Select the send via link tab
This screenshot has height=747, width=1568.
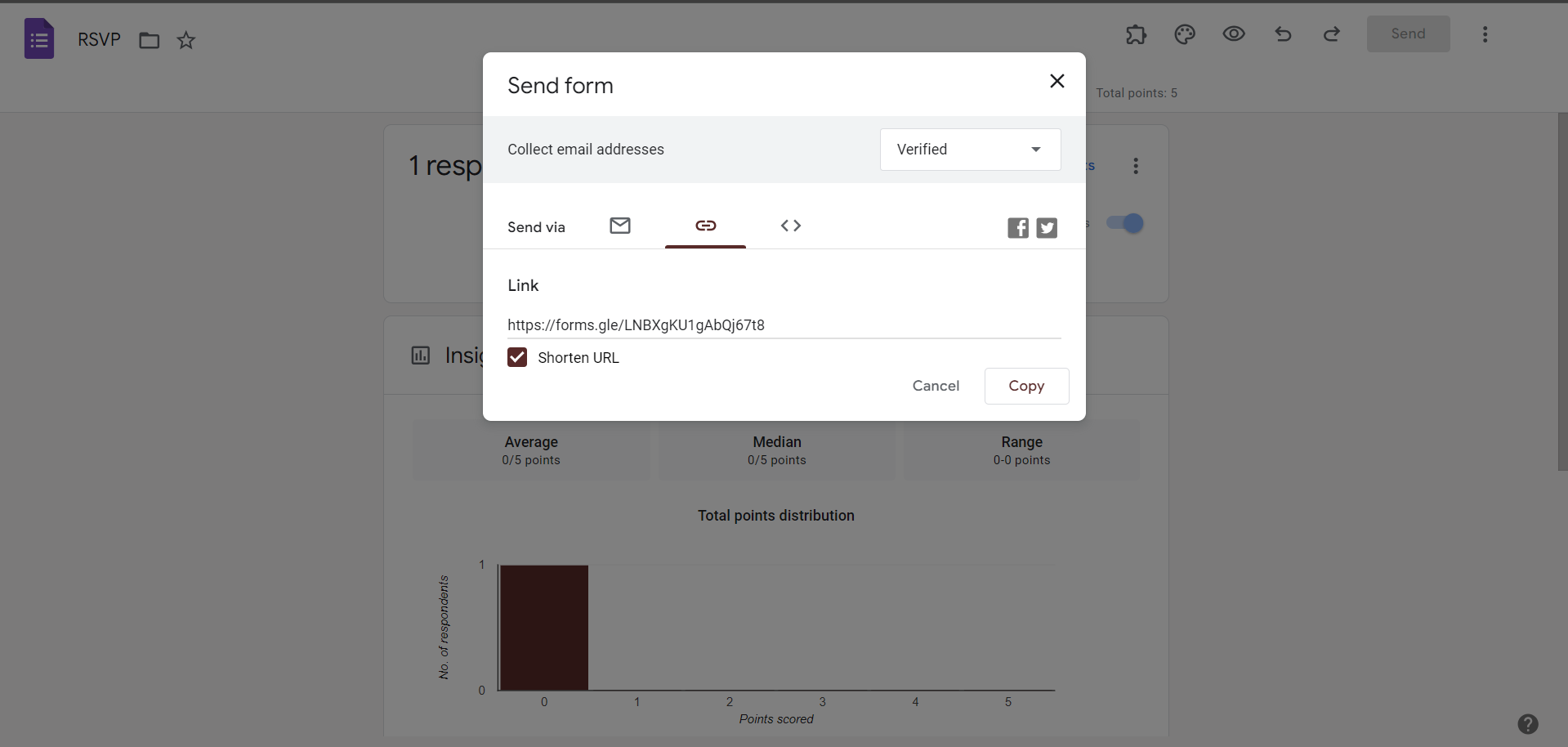(x=706, y=226)
